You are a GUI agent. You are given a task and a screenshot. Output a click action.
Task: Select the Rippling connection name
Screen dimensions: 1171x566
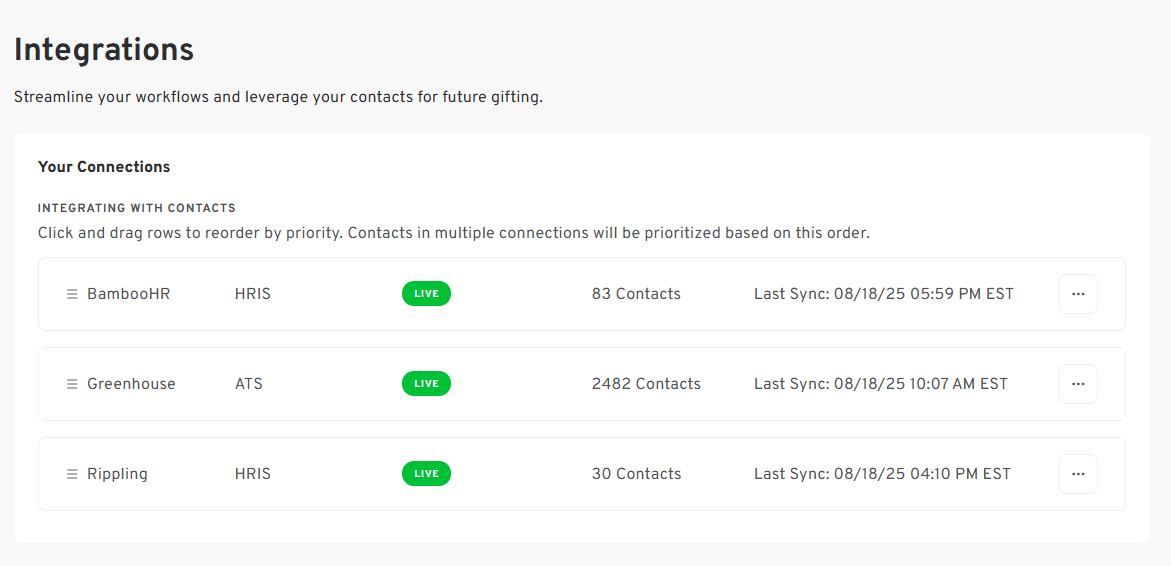117,474
